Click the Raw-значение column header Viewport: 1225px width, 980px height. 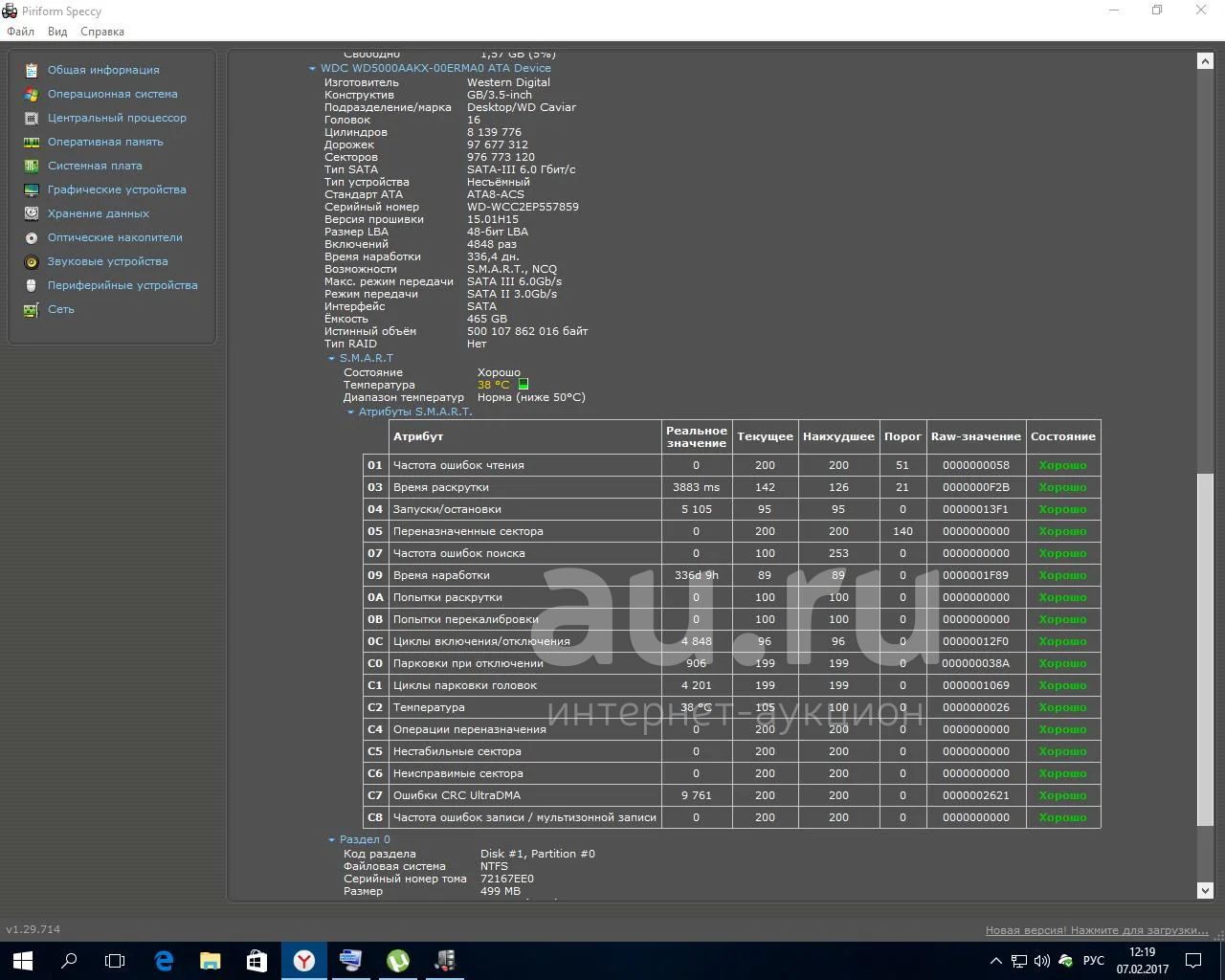pyautogui.click(x=976, y=436)
